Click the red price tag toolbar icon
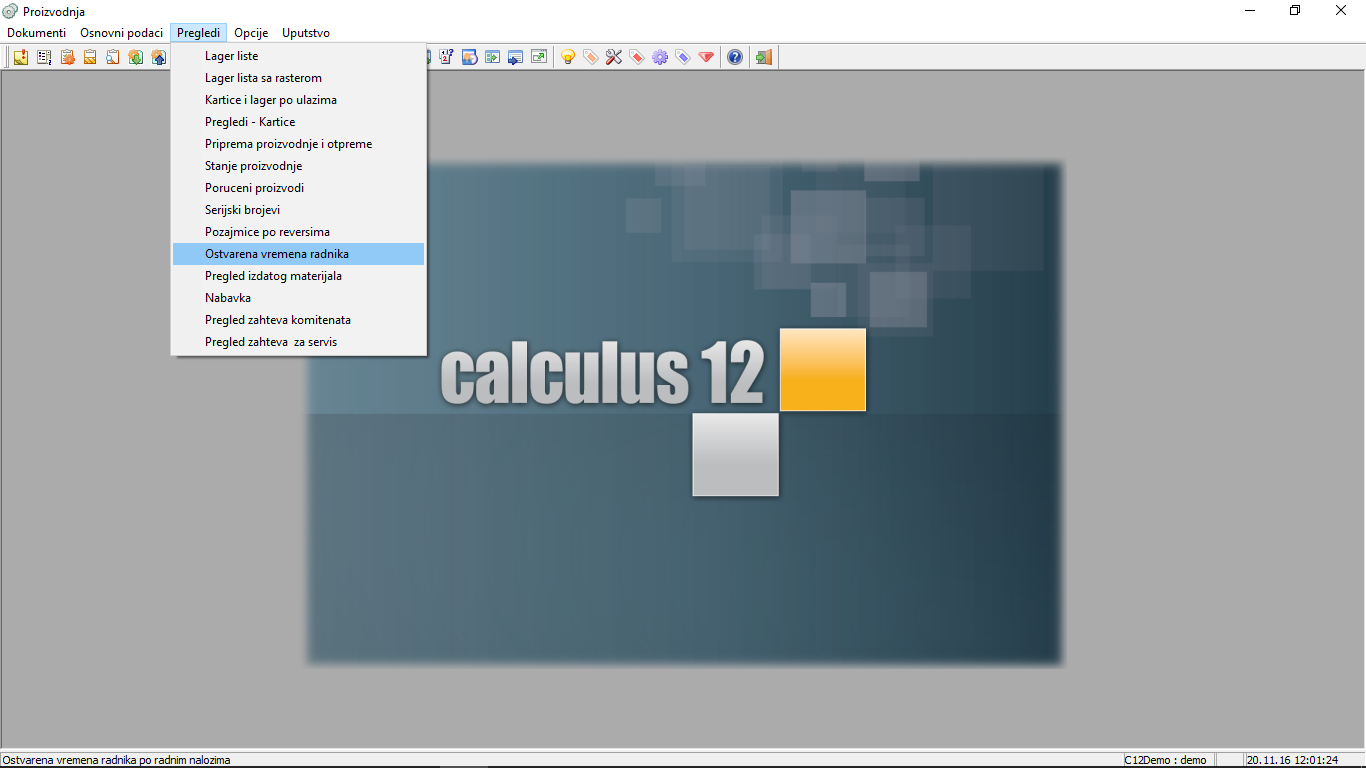Screen dimensions: 1366x768 [x=637, y=57]
